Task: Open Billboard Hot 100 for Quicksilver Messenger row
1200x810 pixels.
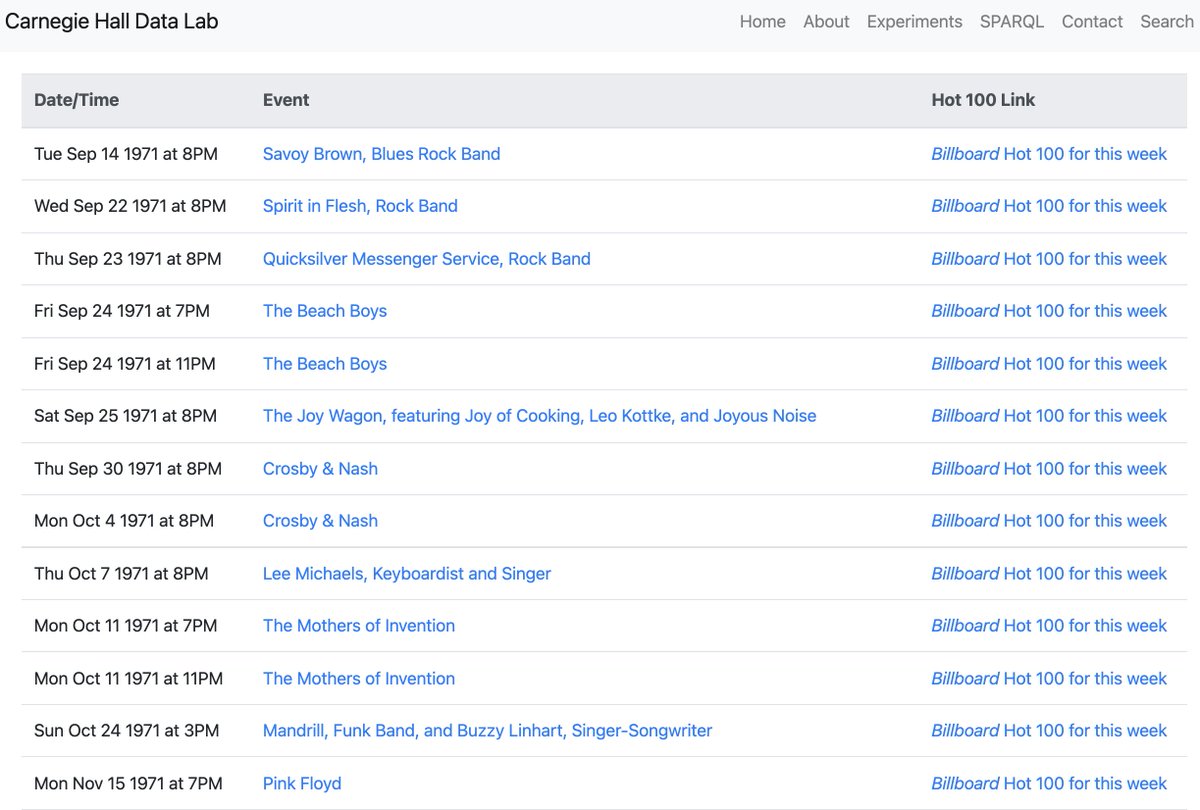Action: pyautogui.click(x=1049, y=259)
